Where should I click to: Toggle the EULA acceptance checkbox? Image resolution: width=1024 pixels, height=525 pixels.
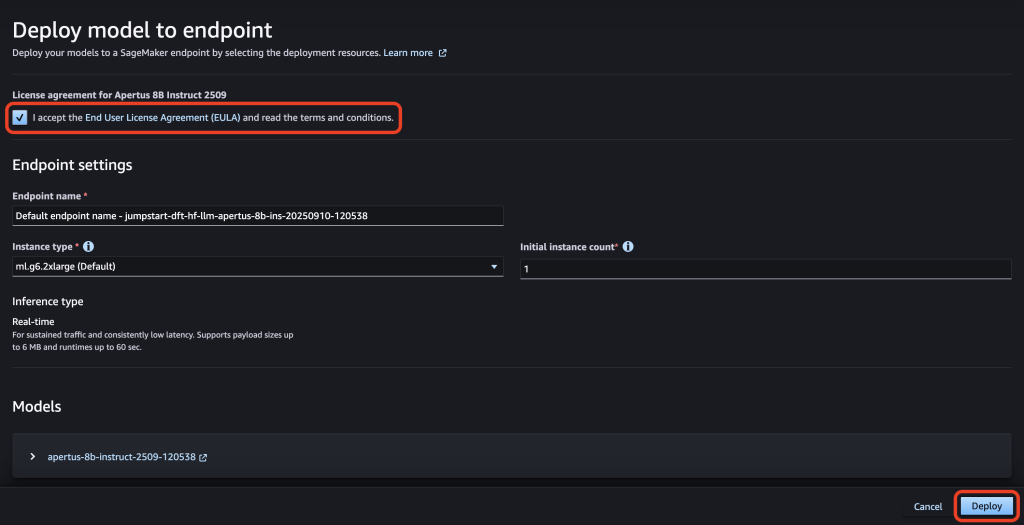[20, 118]
